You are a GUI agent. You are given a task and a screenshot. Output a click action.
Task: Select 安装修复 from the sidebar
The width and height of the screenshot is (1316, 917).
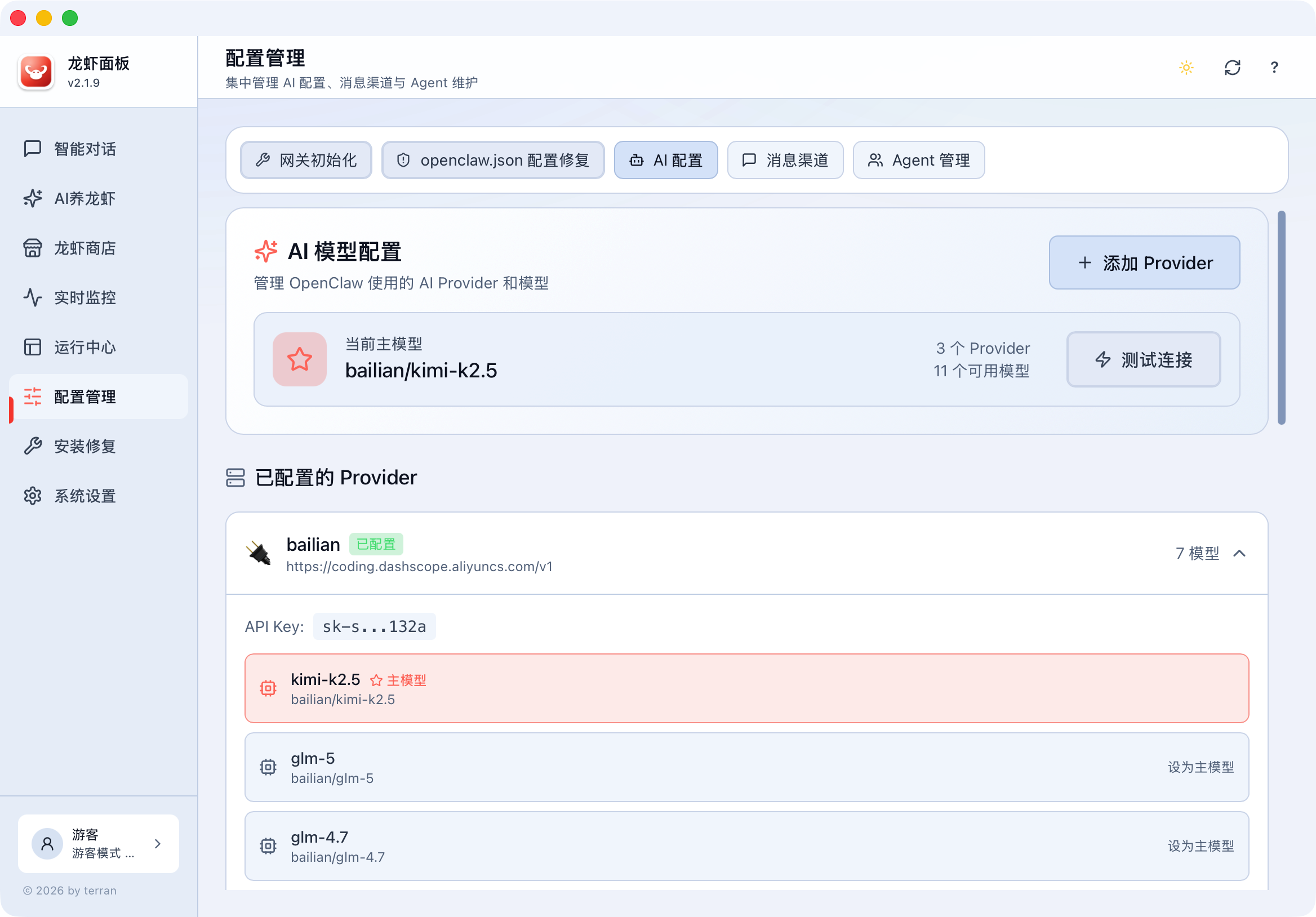coord(85,447)
